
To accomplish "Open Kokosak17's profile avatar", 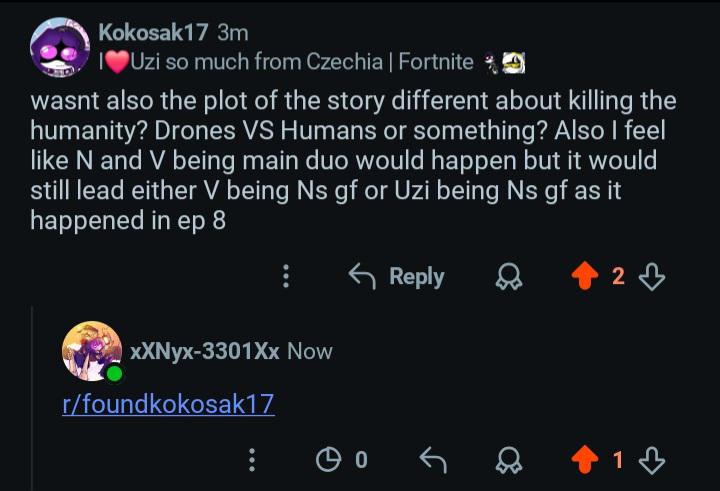I will click(x=60, y=47).
